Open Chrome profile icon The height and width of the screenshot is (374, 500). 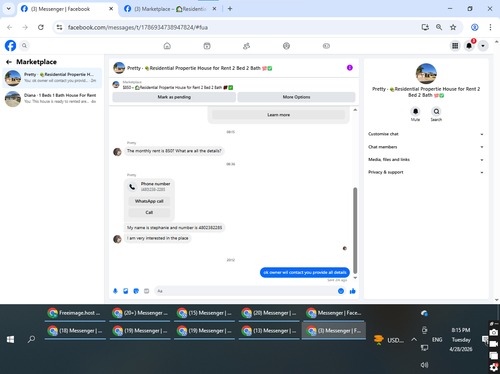(475, 27)
